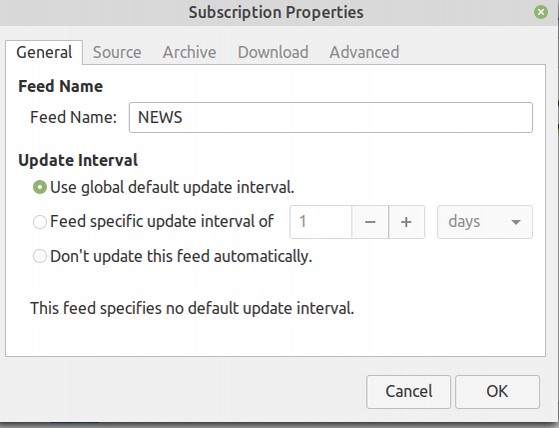Click the Update Interval section heading
This screenshot has width=559, height=428.
pos(78,160)
